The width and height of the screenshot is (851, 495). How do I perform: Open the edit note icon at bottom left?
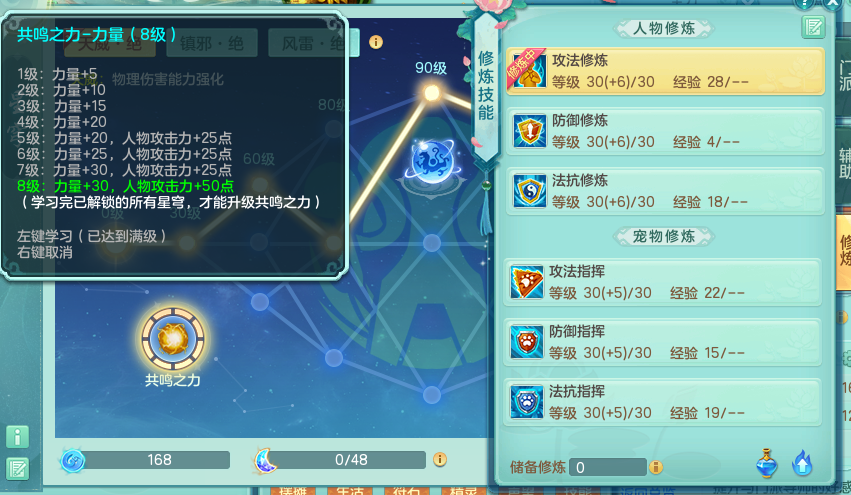point(17,469)
